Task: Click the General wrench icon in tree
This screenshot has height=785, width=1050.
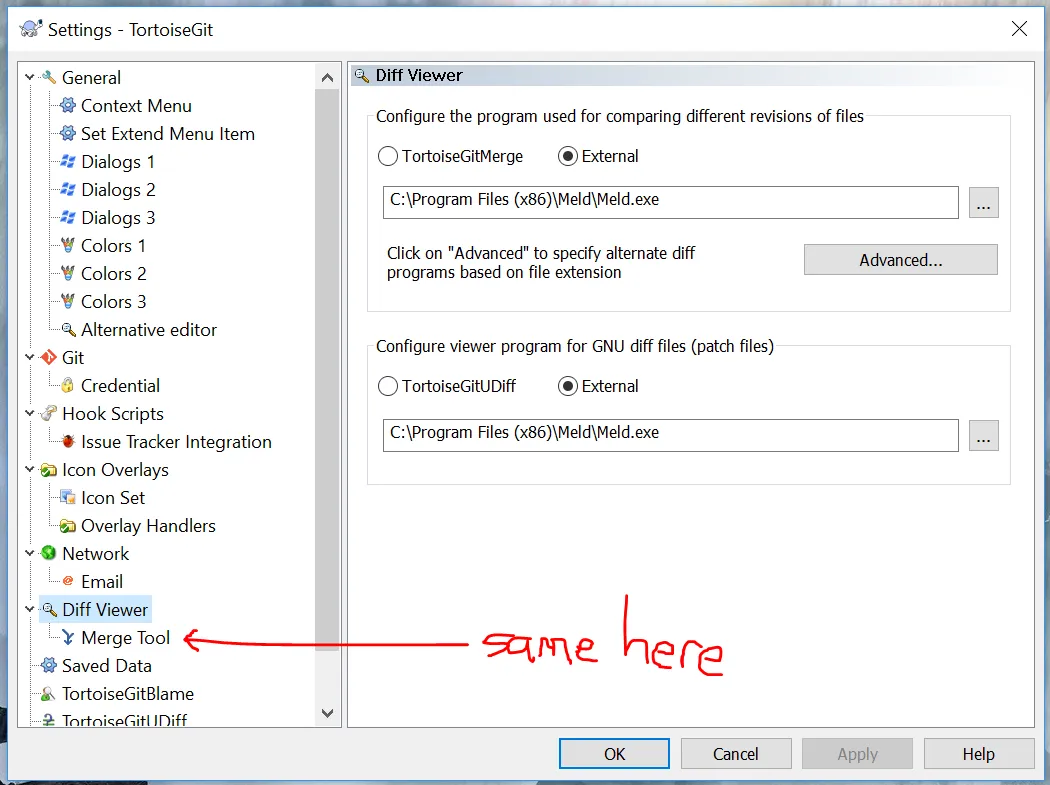Action: click(x=48, y=77)
